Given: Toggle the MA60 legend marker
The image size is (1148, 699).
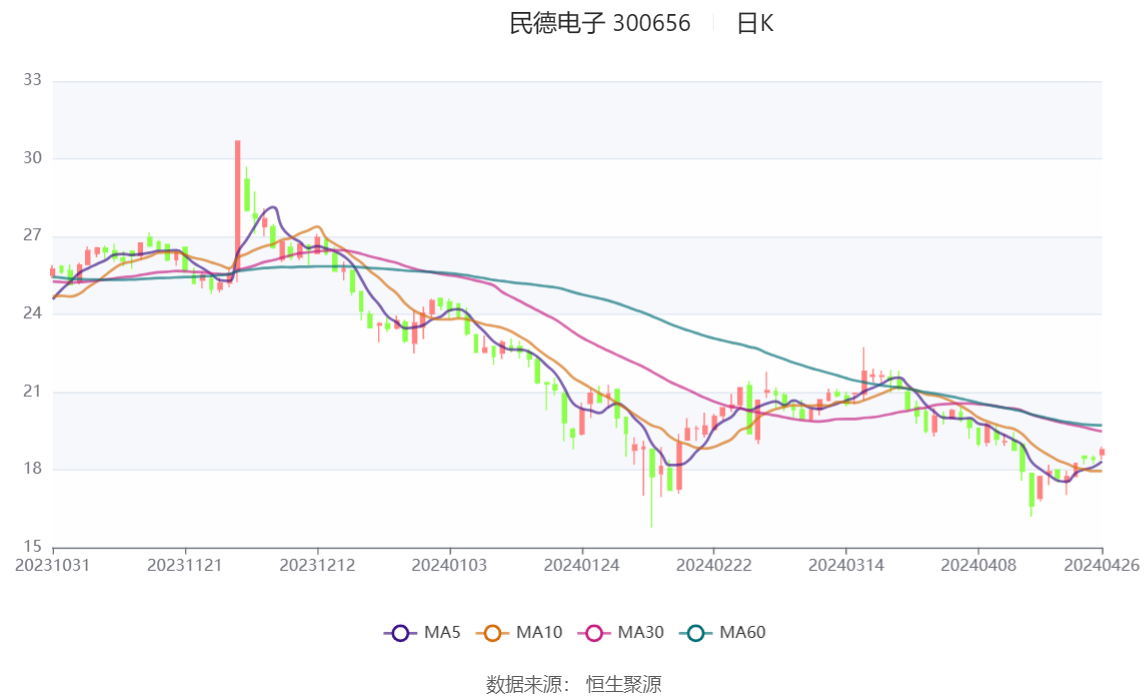Looking at the screenshot, I should [x=696, y=633].
